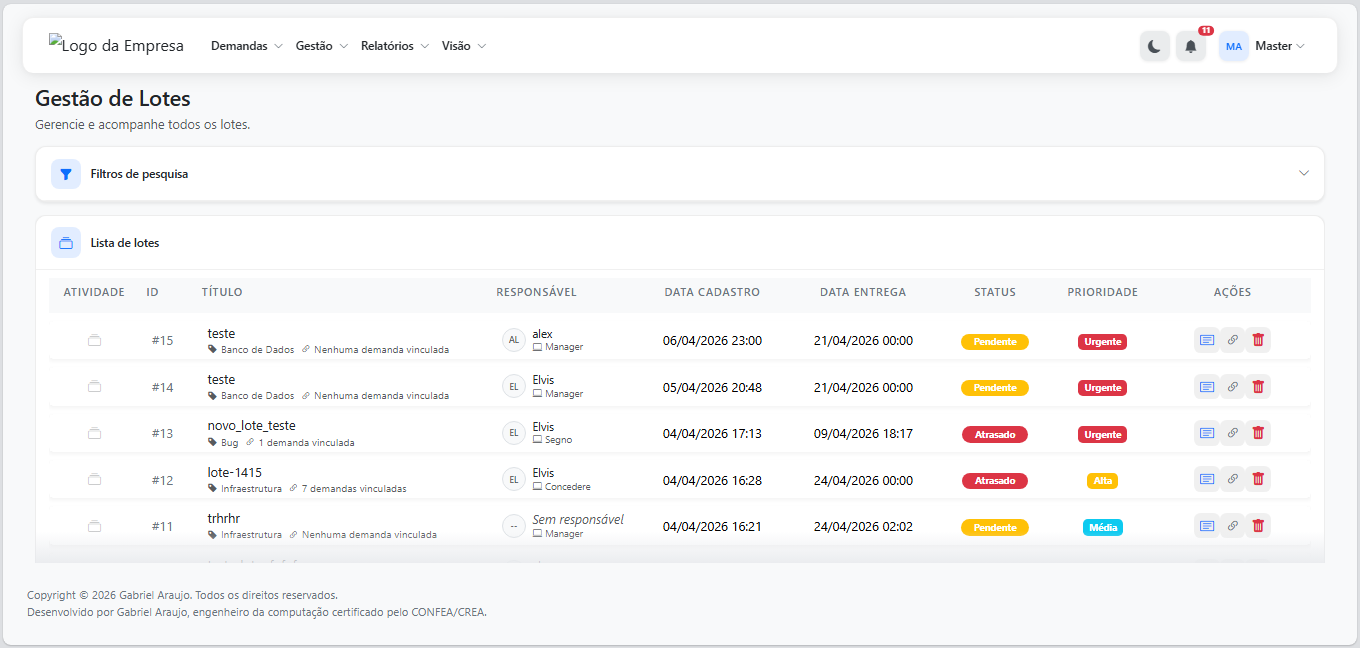This screenshot has width=1360, height=648.
Task: Expand the Filtros de pesquisa panel chevron
Action: (1303, 173)
